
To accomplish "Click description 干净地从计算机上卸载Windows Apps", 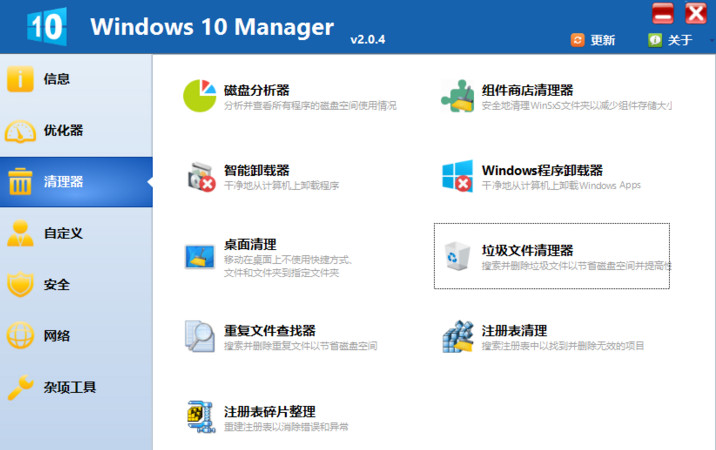I will 561,185.
